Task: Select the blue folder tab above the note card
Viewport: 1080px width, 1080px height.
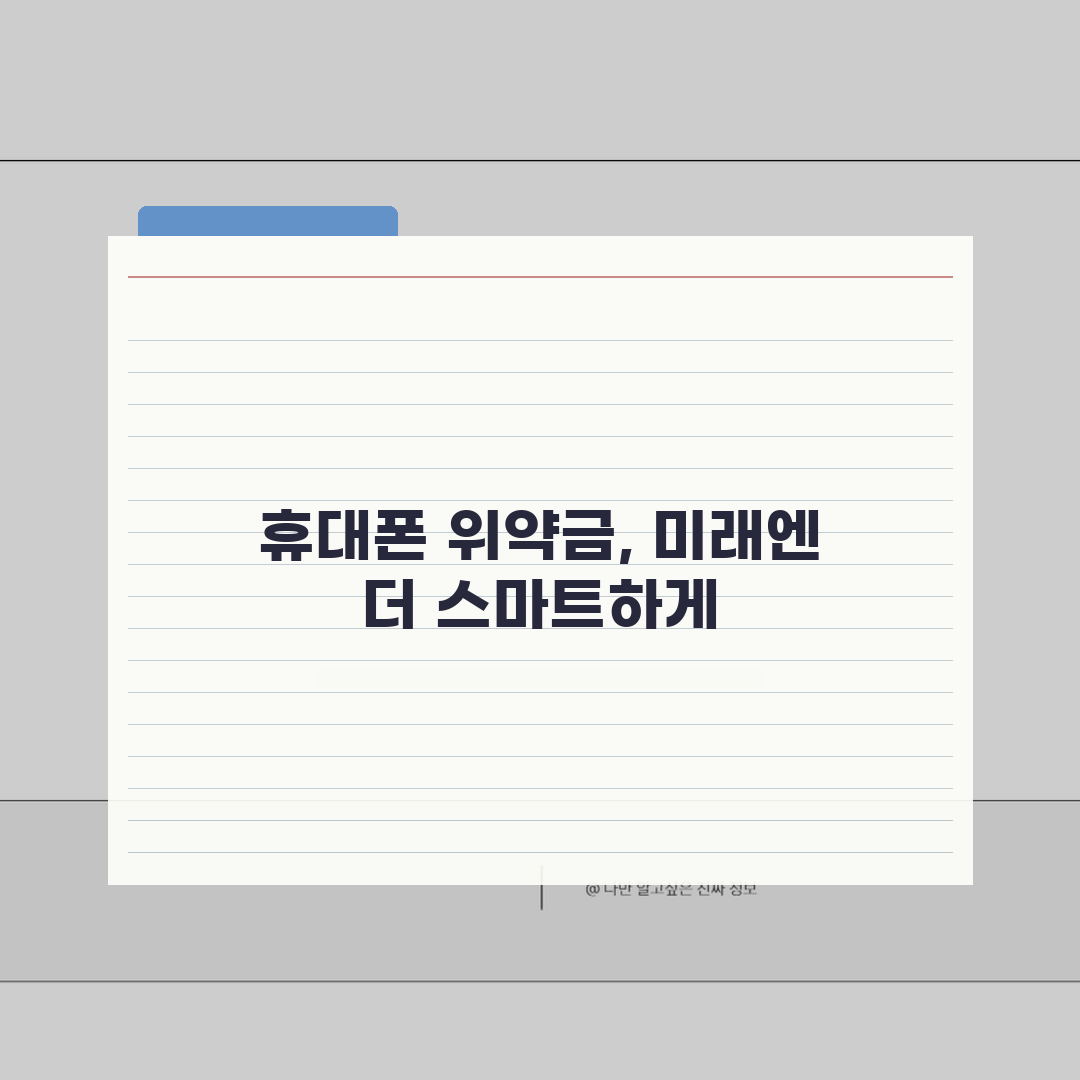Action: (x=268, y=221)
